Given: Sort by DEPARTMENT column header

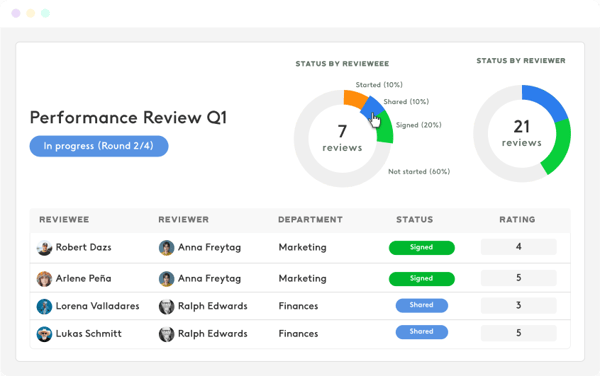Looking at the screenshot, I should click(x=310, y=220).
